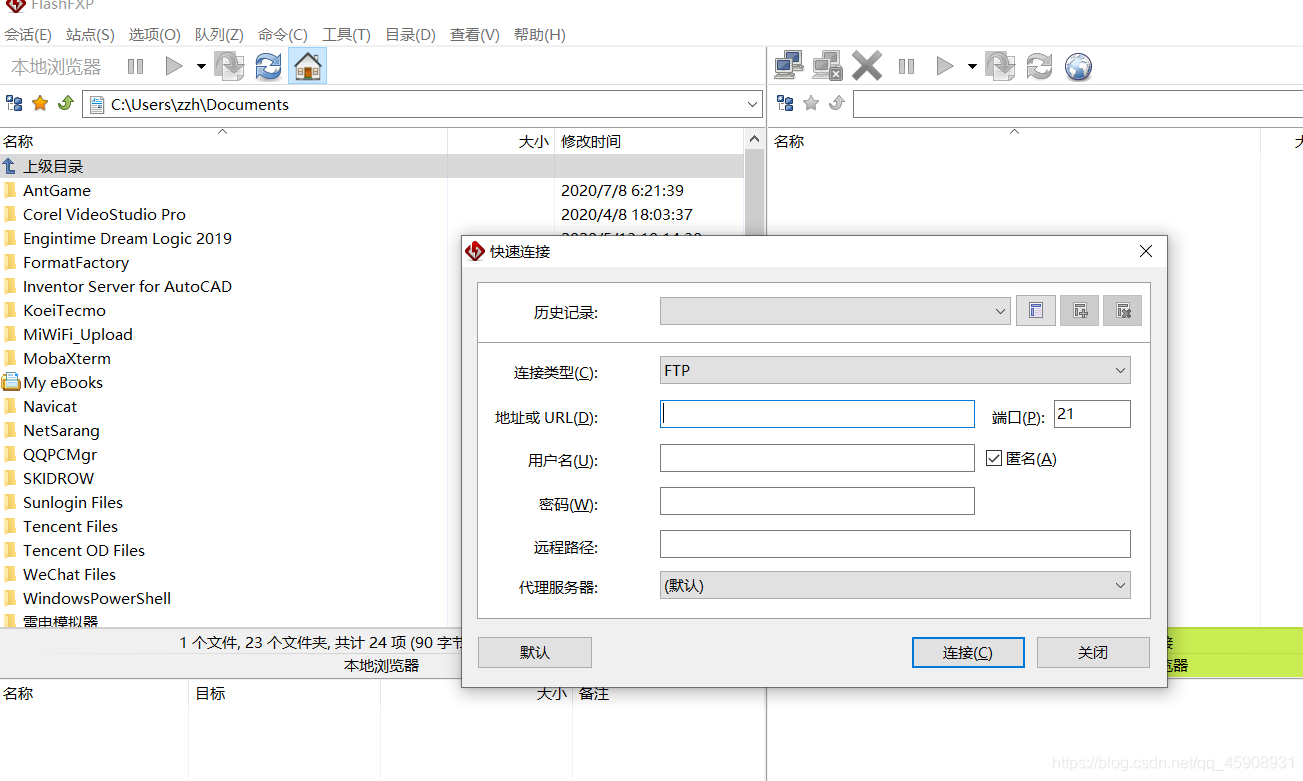Open the 历史记录 history dropdown

(835, 311)
